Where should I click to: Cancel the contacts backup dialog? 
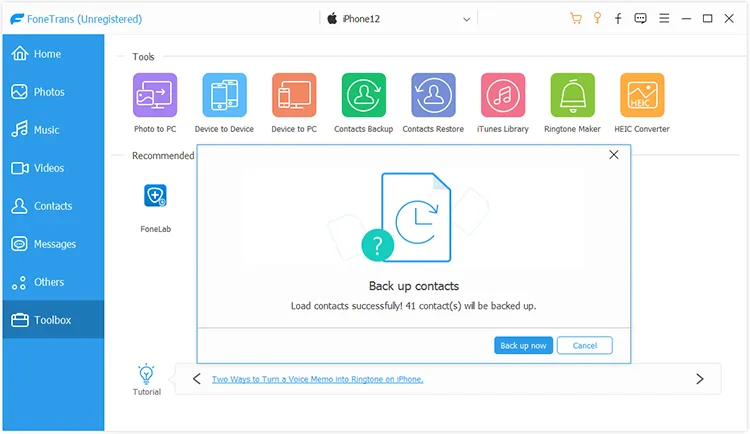(585, 345)
